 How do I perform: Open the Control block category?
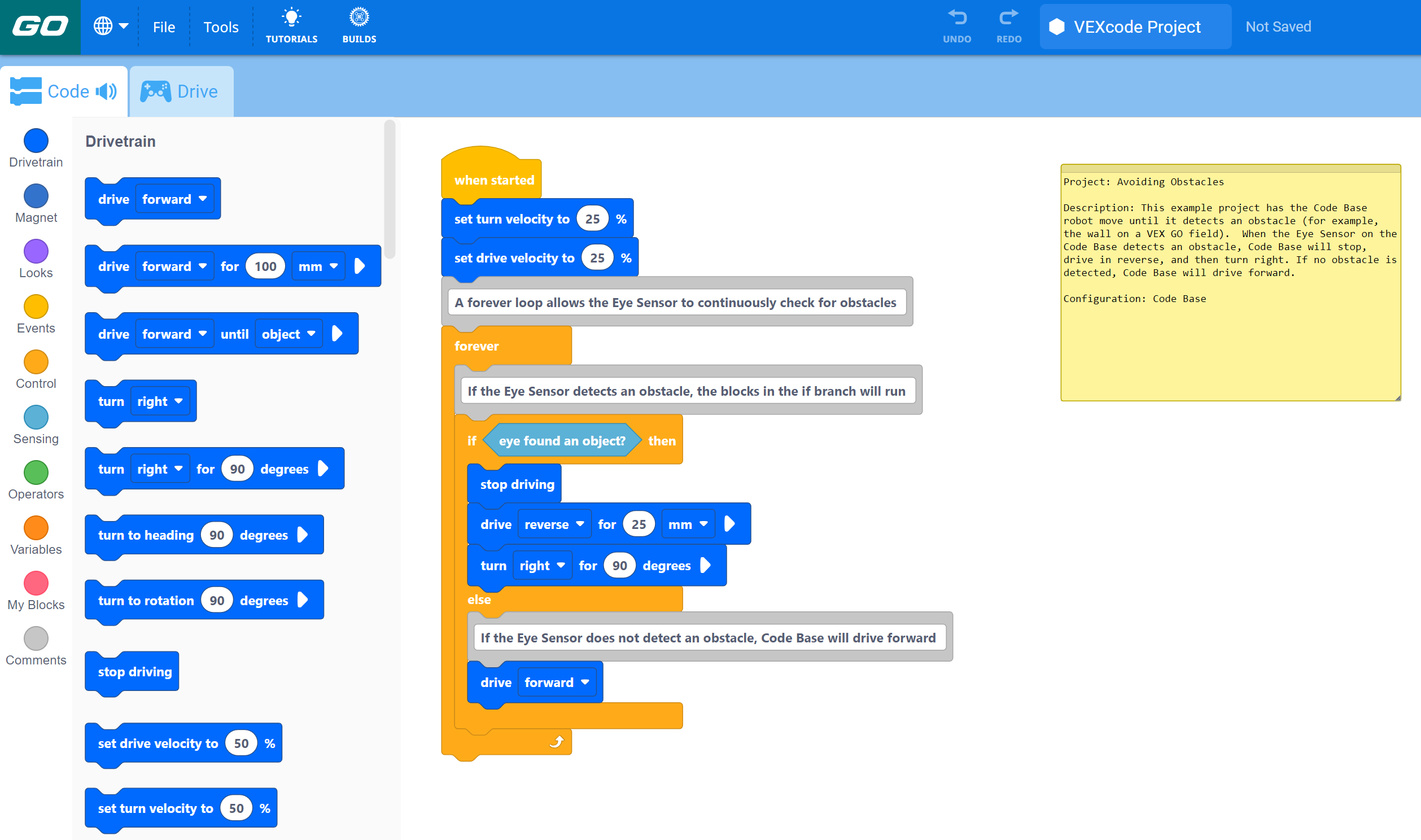point(36,362)
